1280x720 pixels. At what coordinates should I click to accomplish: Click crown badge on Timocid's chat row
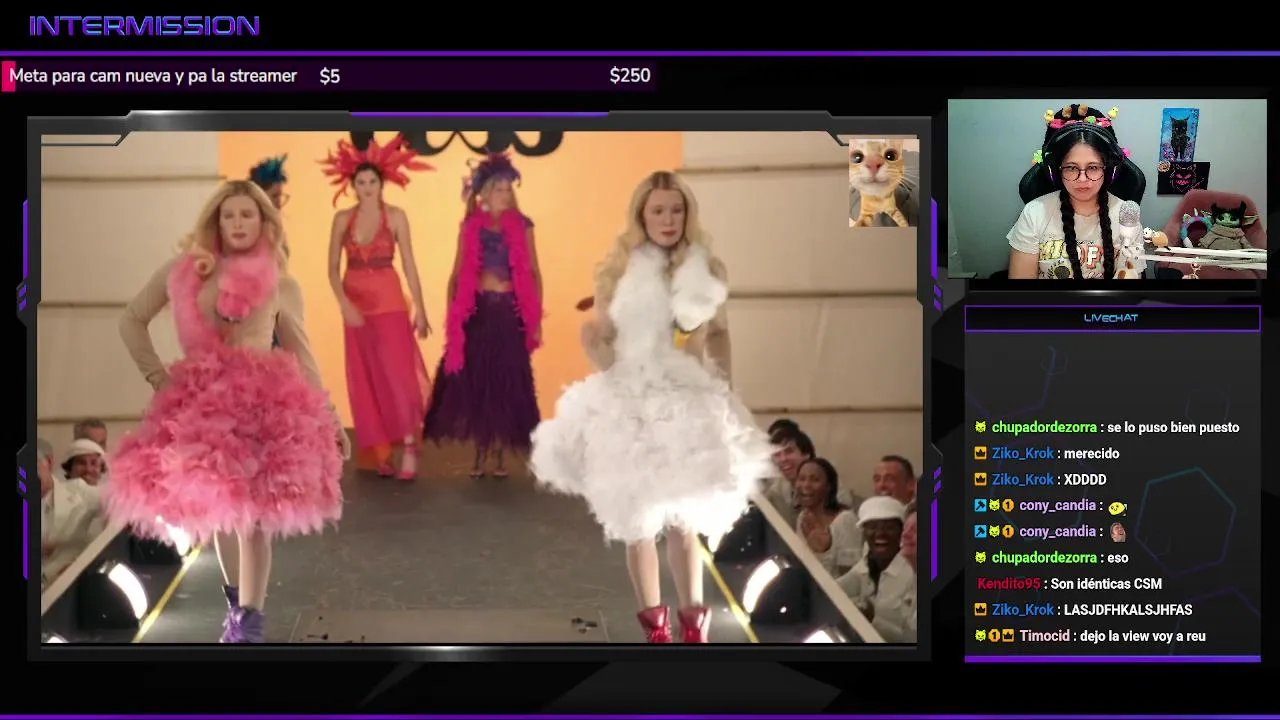point(1008,636)
